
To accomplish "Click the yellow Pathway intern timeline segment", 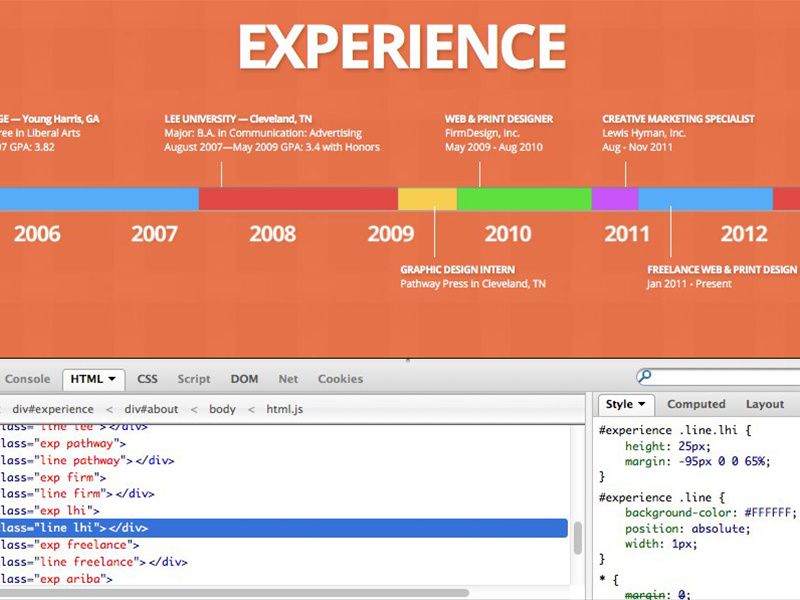I will pyautogui.click(x=427, y=199).
